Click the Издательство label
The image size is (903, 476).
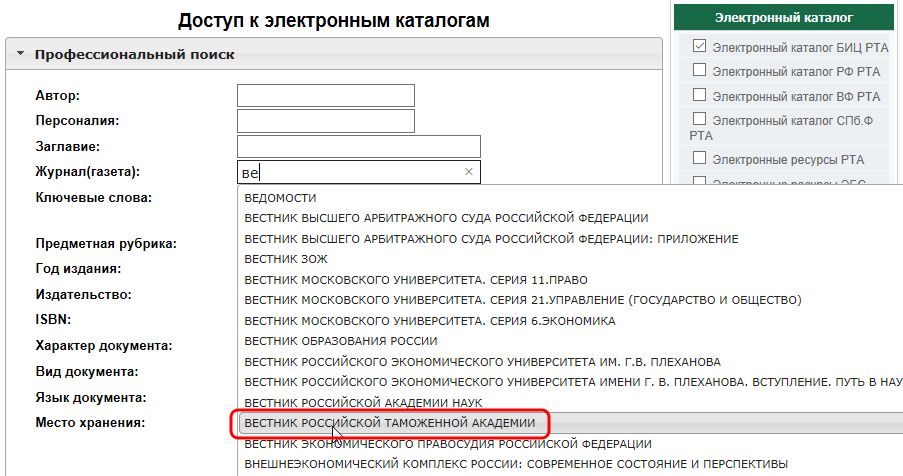click(84, 295)
